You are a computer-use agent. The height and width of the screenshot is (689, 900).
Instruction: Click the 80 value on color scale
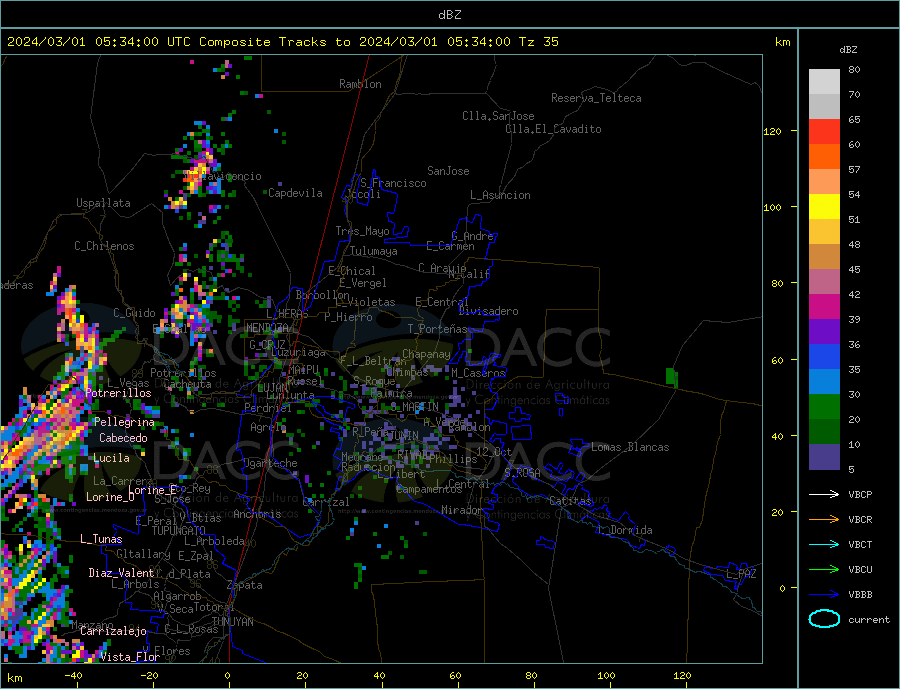[854, 69]
